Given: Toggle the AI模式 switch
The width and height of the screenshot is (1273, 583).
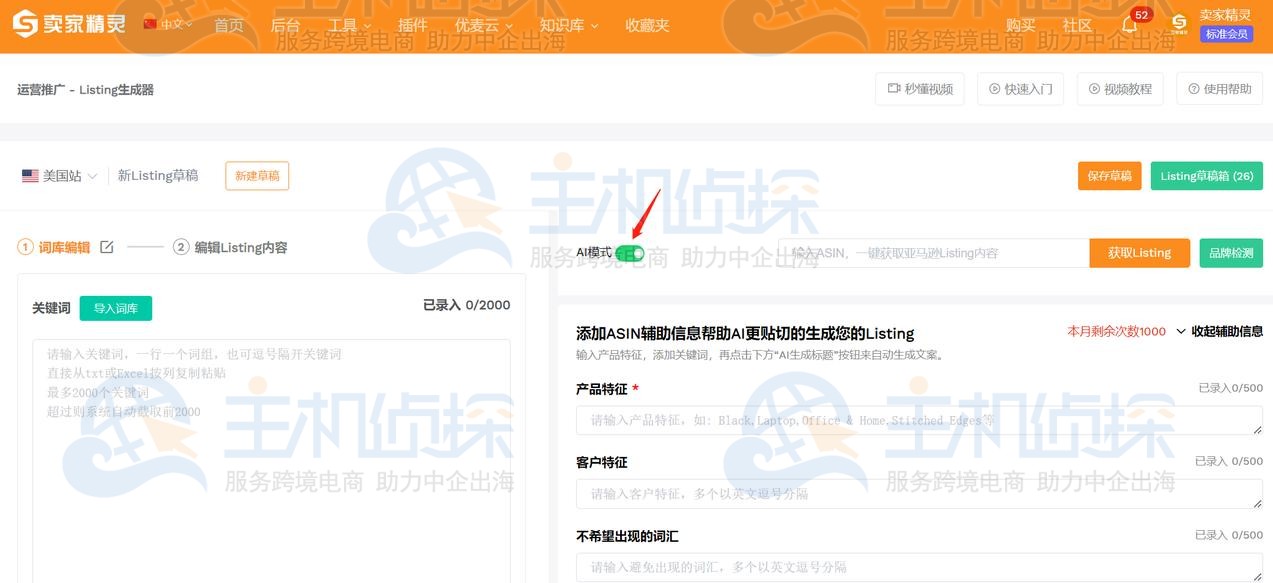Looking at the screenshot, I should [630, 253].
